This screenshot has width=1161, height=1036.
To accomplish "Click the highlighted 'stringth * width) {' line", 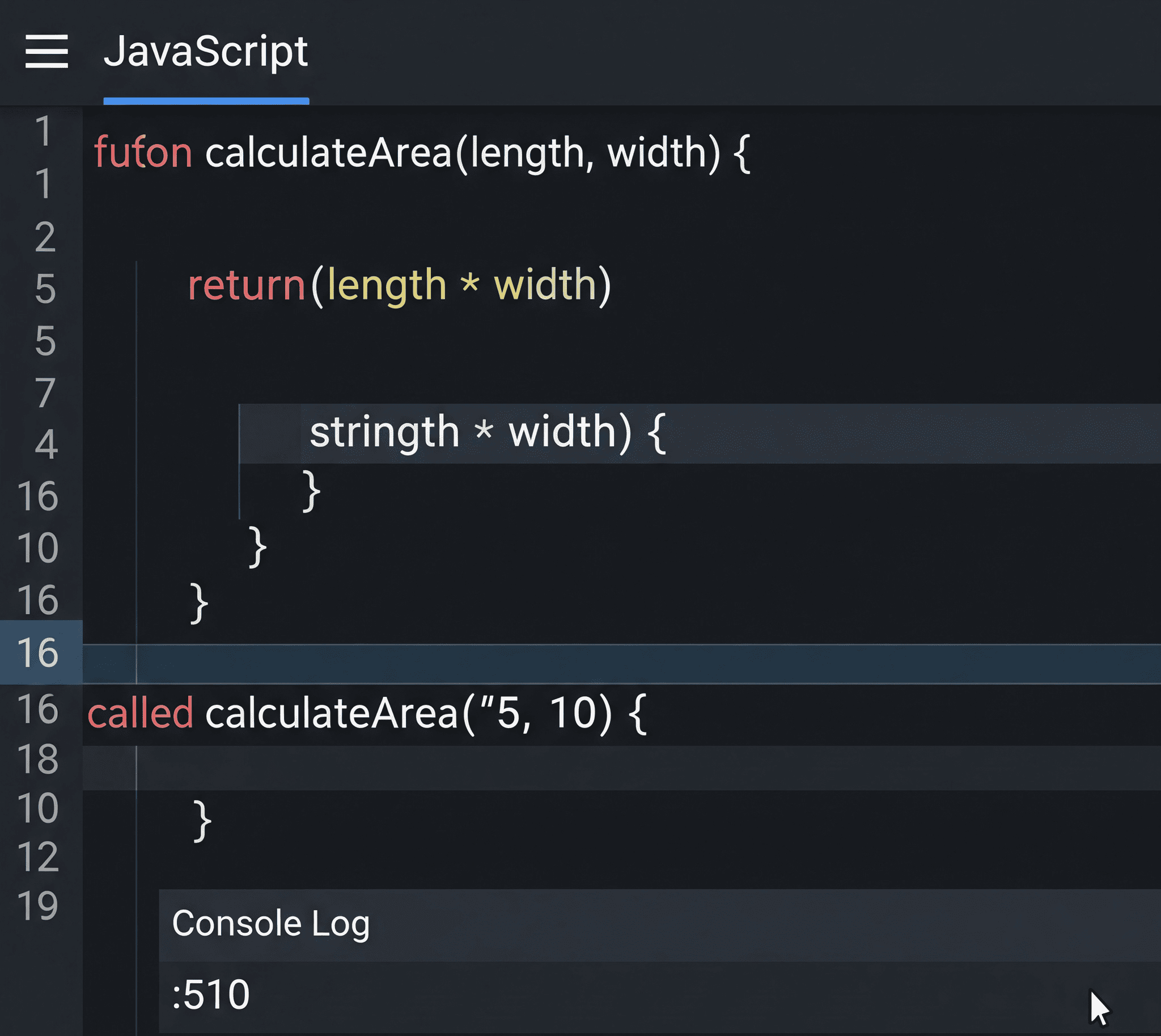I will pyautogui.click(x=700, y=433).
